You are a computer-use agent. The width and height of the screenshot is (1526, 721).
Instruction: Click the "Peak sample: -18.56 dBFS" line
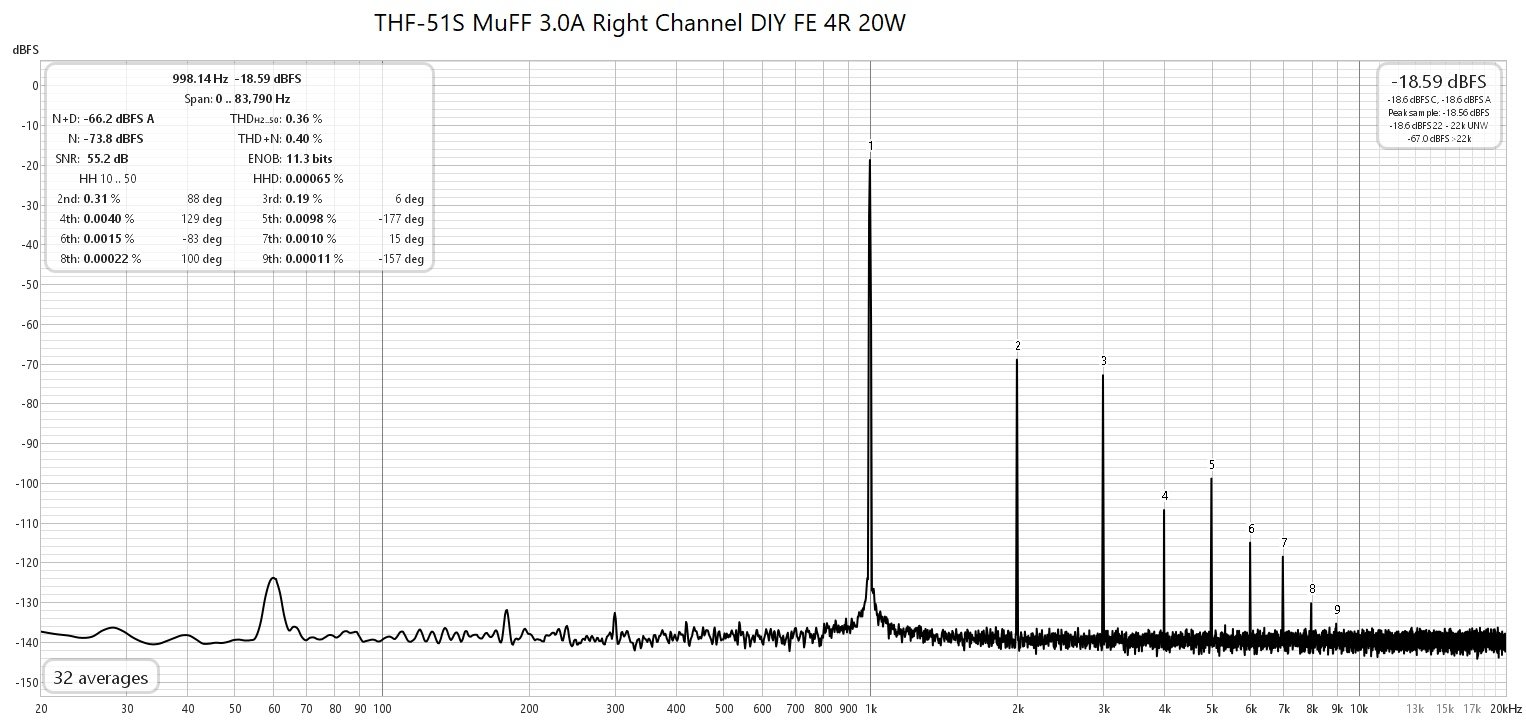(1439, 113)
